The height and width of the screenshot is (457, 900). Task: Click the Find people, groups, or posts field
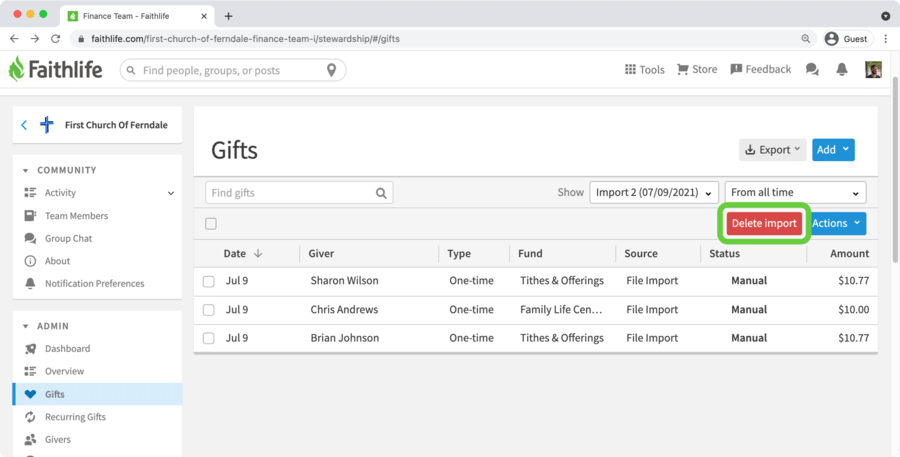click(232, 70)
